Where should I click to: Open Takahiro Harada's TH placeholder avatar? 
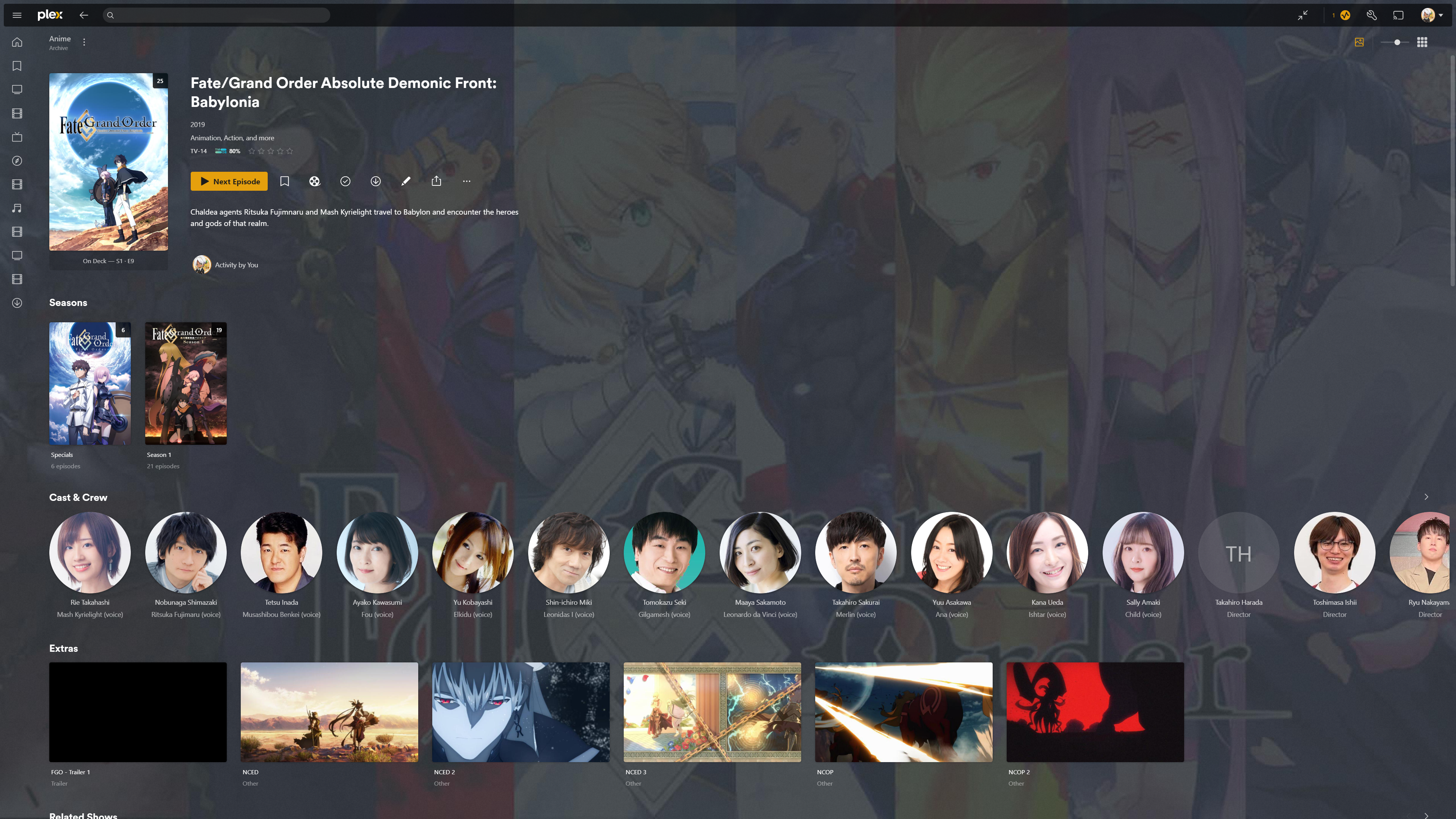[x=1239, y=553]
